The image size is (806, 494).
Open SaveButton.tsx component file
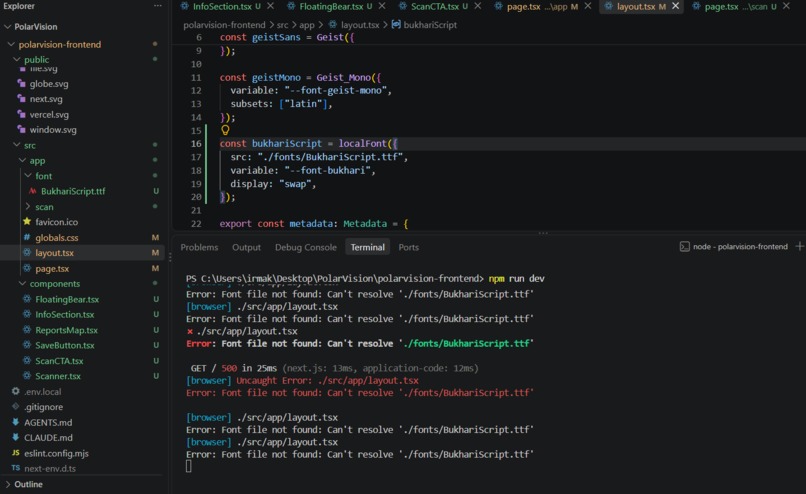tap(65, 345)
